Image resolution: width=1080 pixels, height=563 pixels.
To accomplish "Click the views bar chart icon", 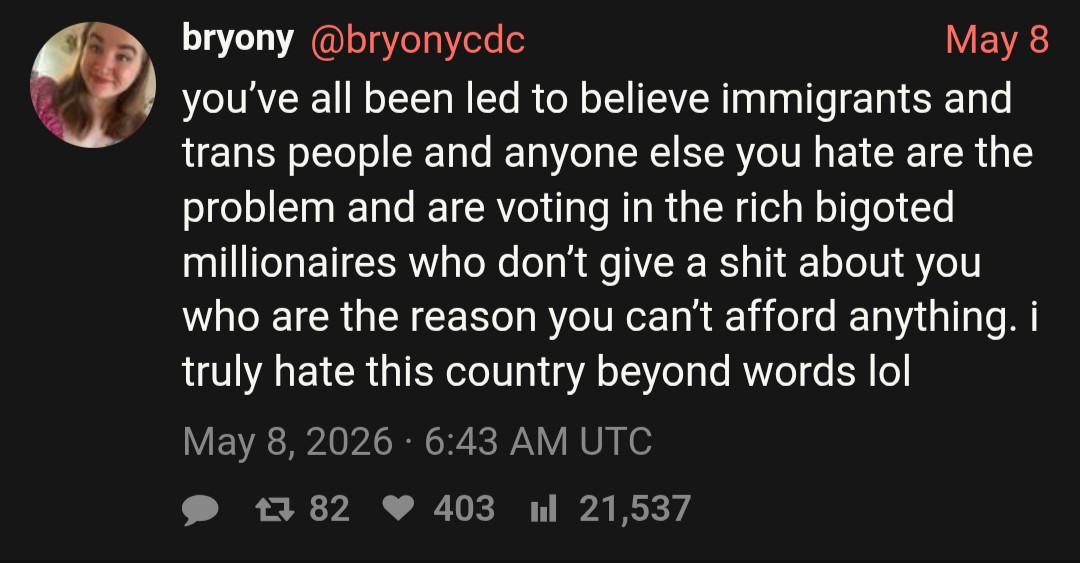I will (543, 511).
